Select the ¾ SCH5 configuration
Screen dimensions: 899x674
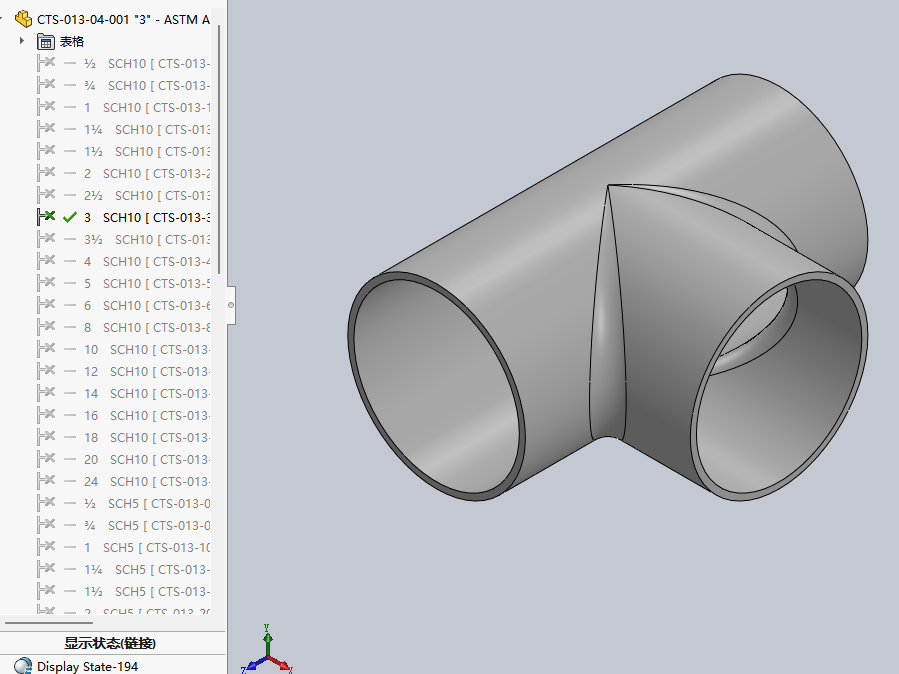point(147,526)
